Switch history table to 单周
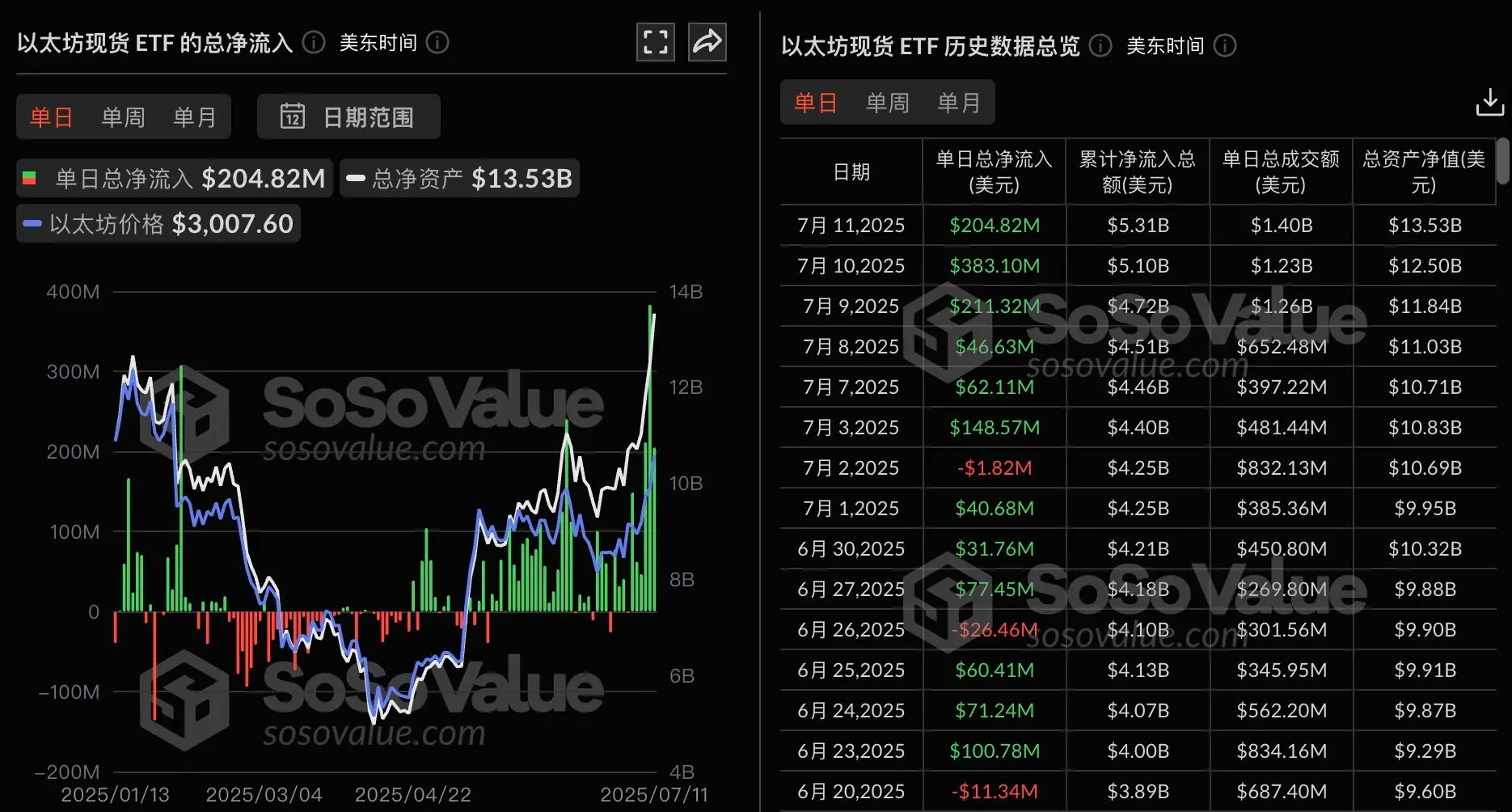The width and height of the screenshot is (1512, 812). point(888,103)
